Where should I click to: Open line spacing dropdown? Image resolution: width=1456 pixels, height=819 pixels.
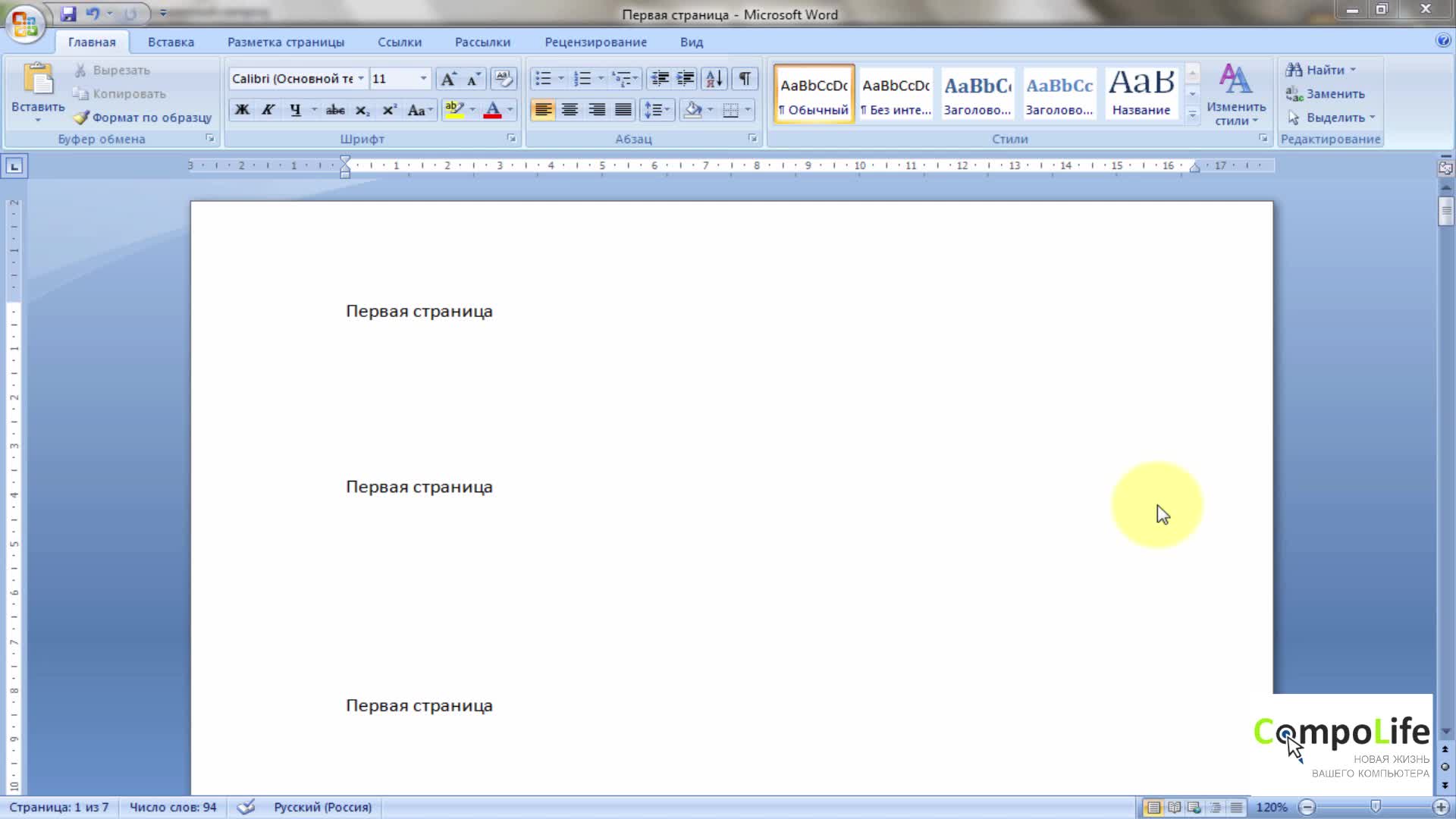point(657,110)
